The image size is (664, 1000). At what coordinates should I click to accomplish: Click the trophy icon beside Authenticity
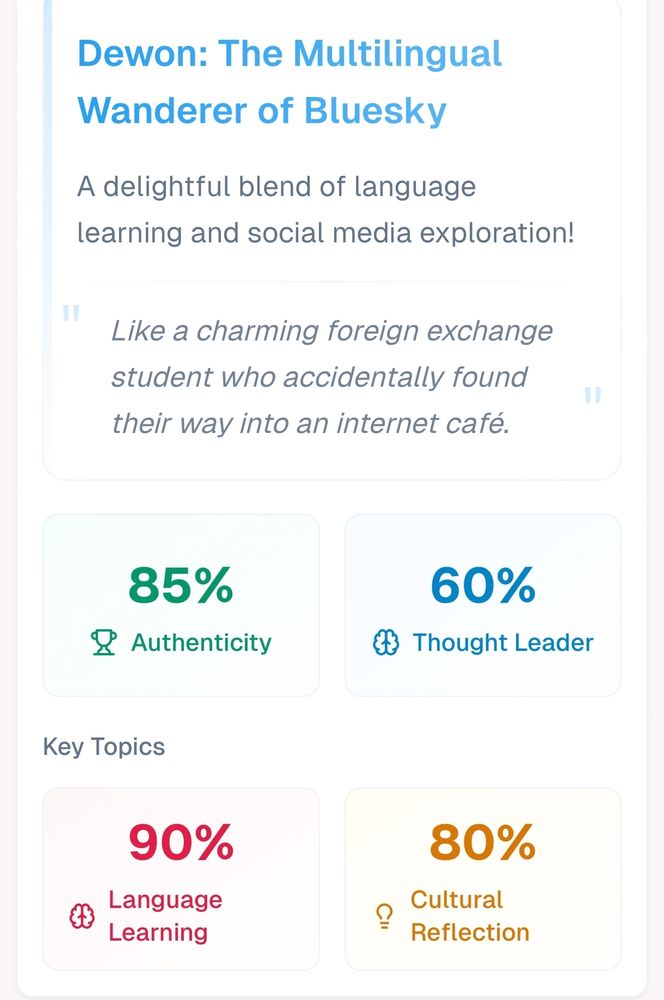click(104, 643)
